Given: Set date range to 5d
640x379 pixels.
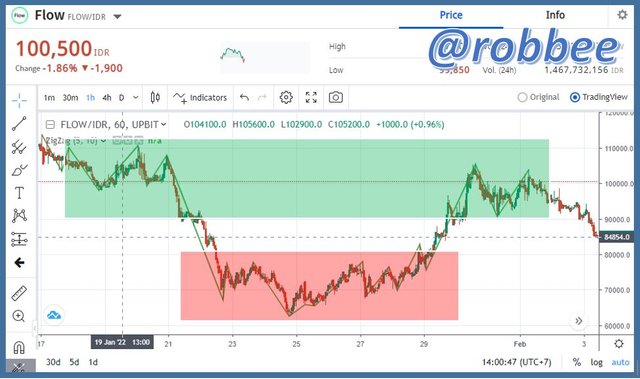Looking at the screenshot, I should [74, 362].
